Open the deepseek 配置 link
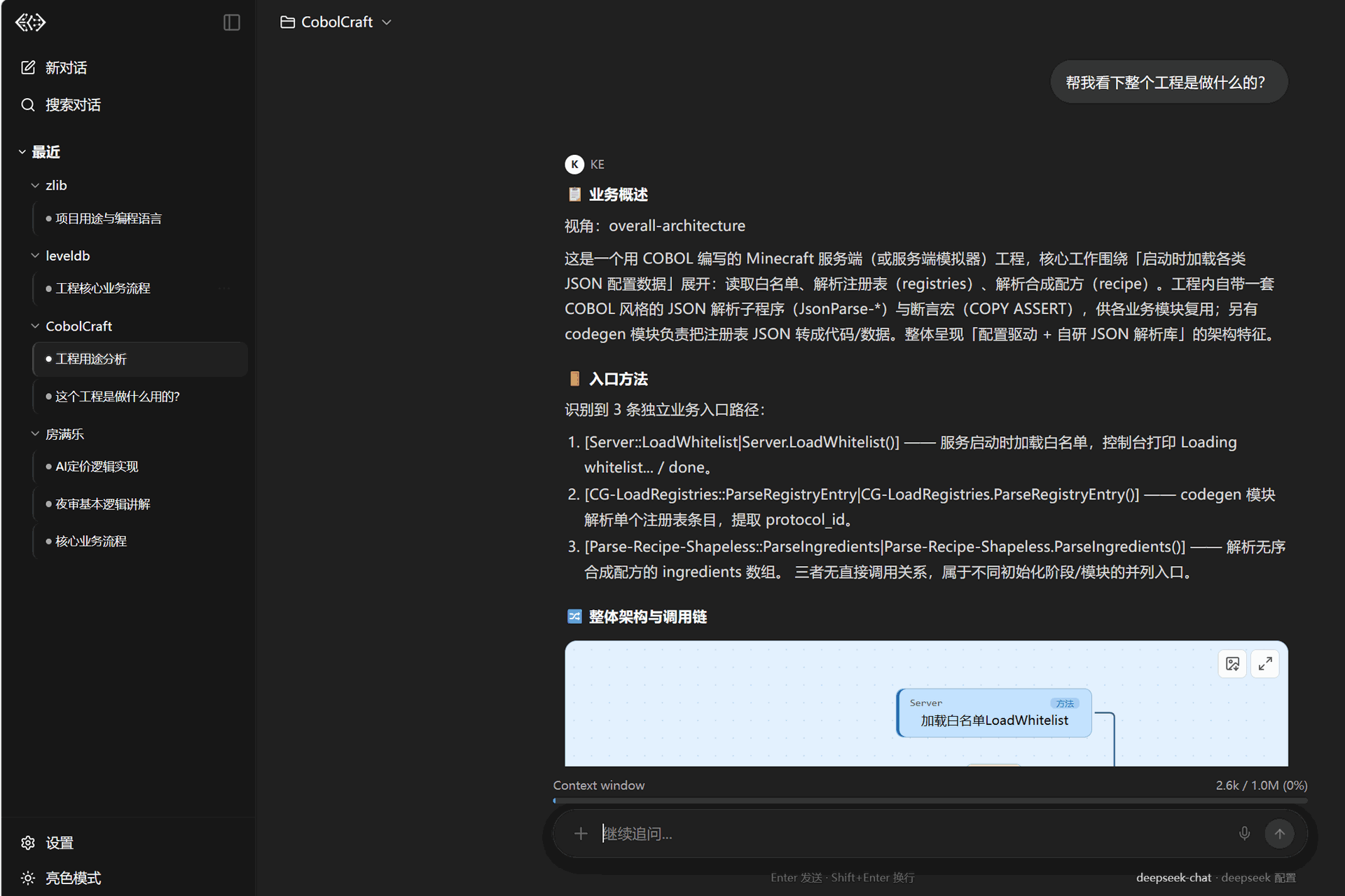The width and height of the screenshot is (1345, 896). (1258, 878)
